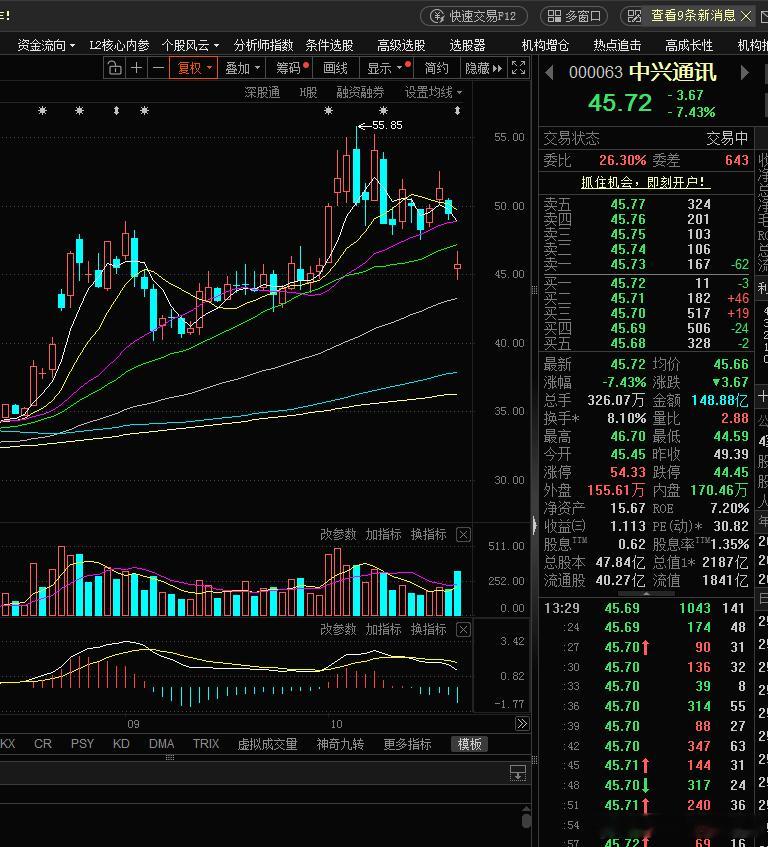Viewport: 768px width, 847px height.
Task: Zoom out the K-line chart with minus
Action: coord(158,68)
